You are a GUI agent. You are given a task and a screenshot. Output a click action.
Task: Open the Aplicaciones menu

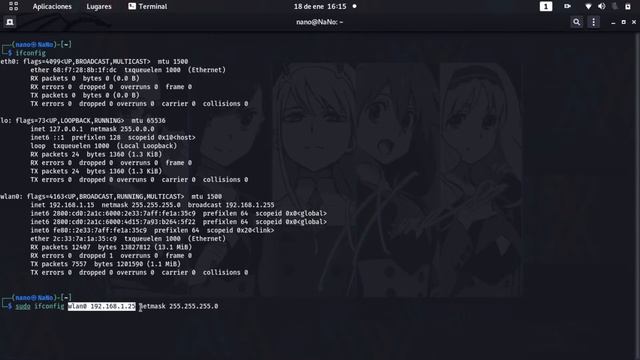tap(52, 7)
